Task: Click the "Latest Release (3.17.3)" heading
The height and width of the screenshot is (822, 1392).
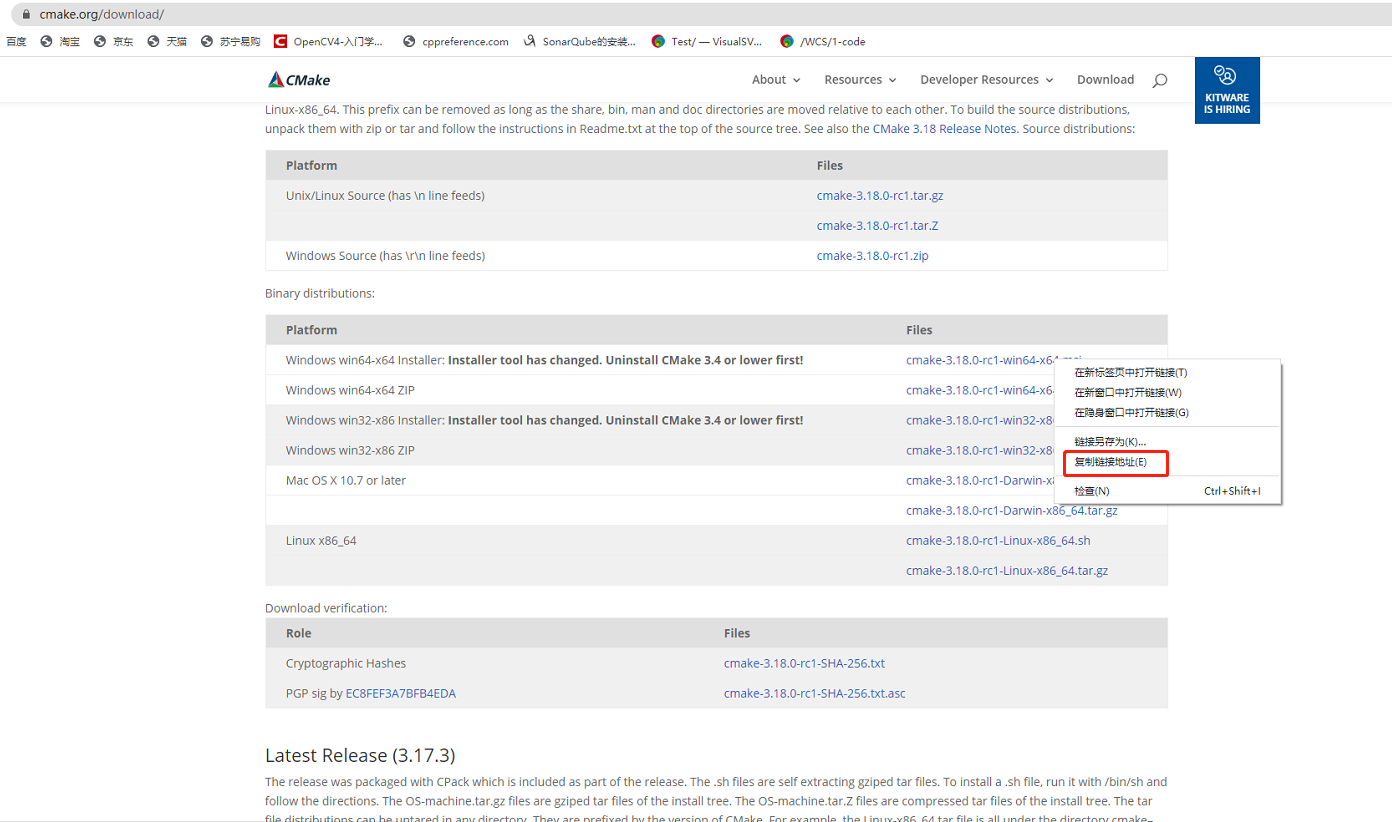Action: point(360,755)
